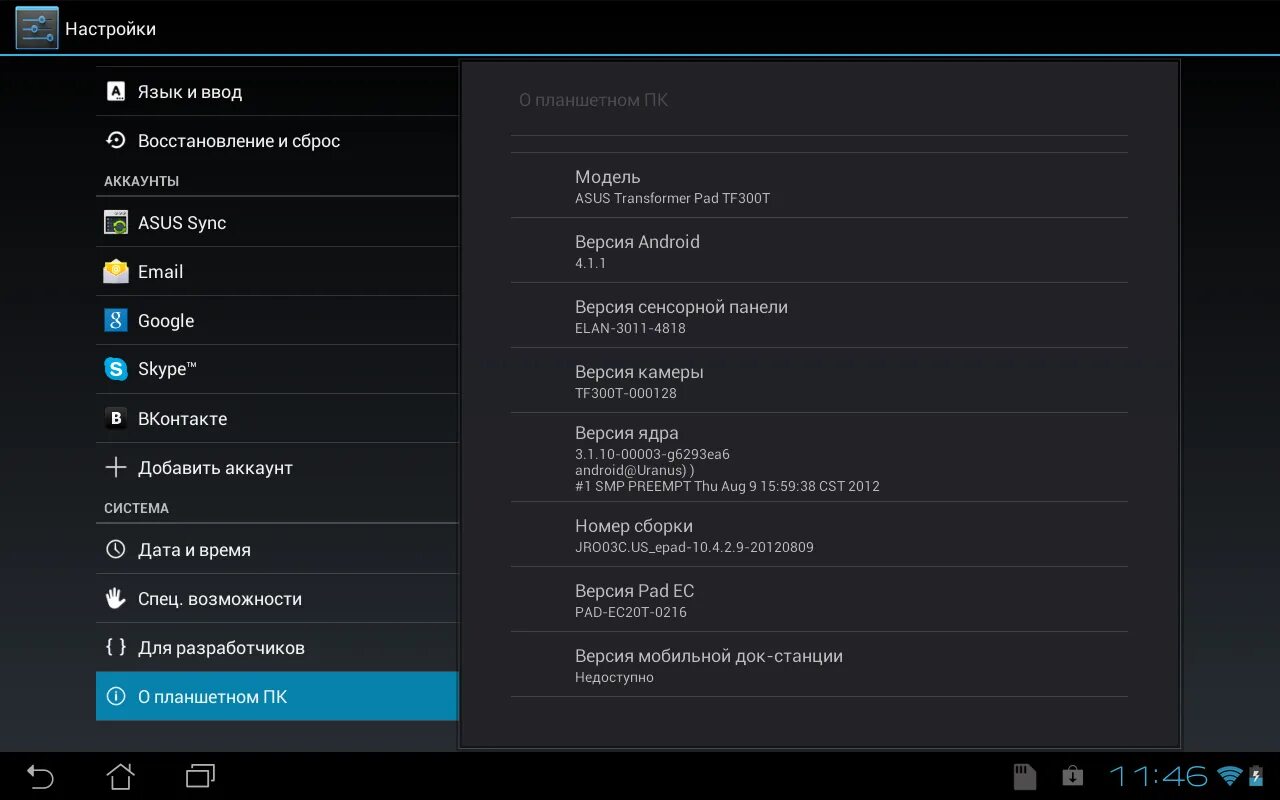Screen dimensions: 1280x800
Task: Open the Google account entry
Action: [277, 321]
